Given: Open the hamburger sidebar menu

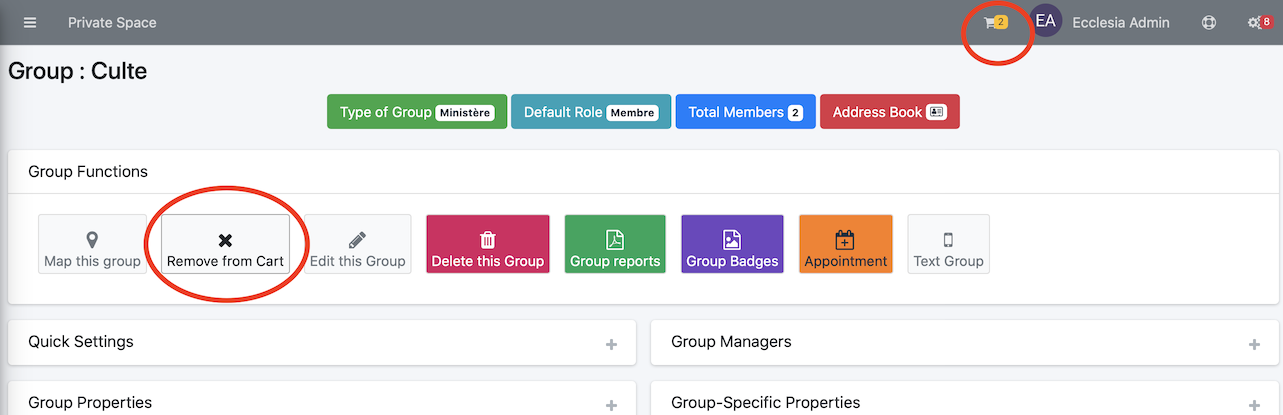Looking at the screenshot, I should point(30,22).
